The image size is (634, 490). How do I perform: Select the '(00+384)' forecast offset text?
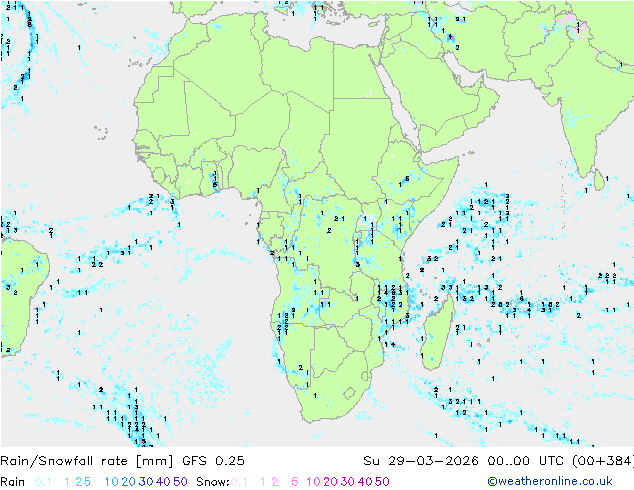603,461
